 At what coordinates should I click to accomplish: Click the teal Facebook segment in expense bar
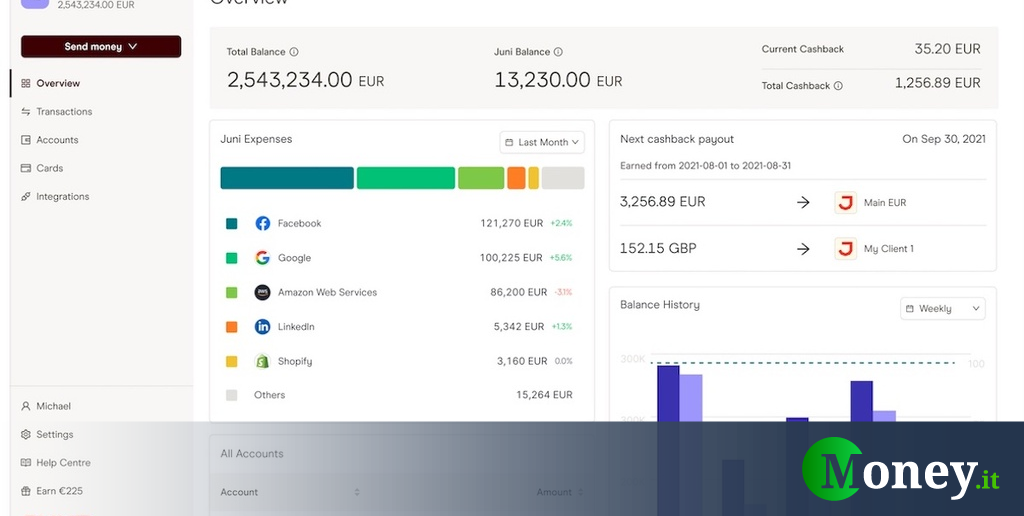[287, 178]
